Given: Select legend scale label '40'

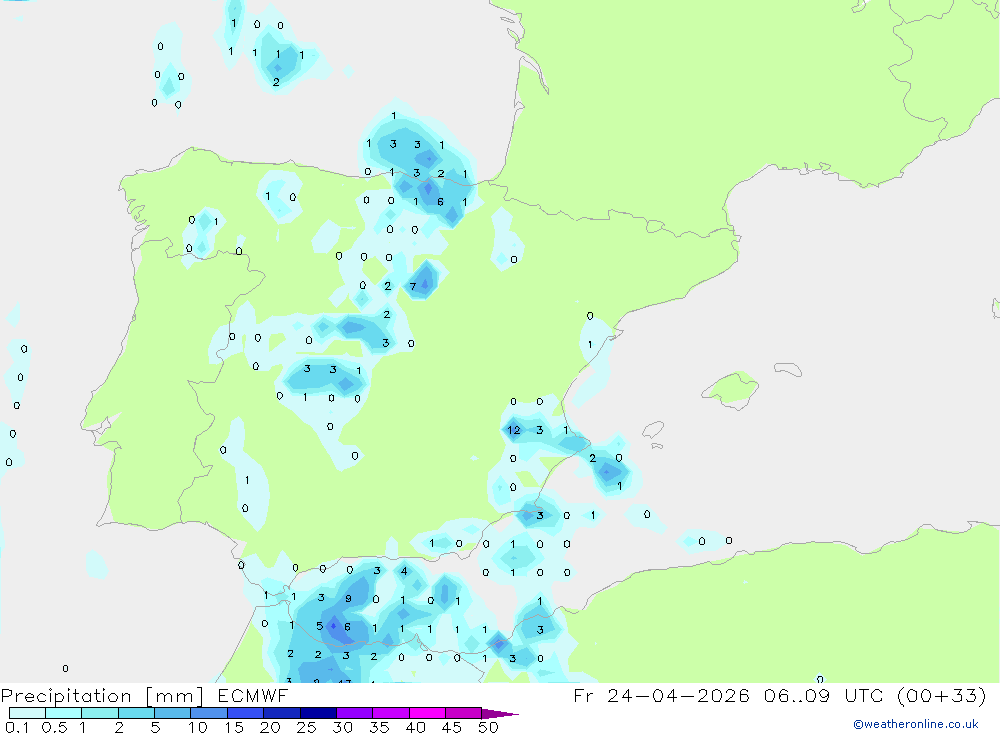Looking at the screenshot, I should (x=416, y=727).
